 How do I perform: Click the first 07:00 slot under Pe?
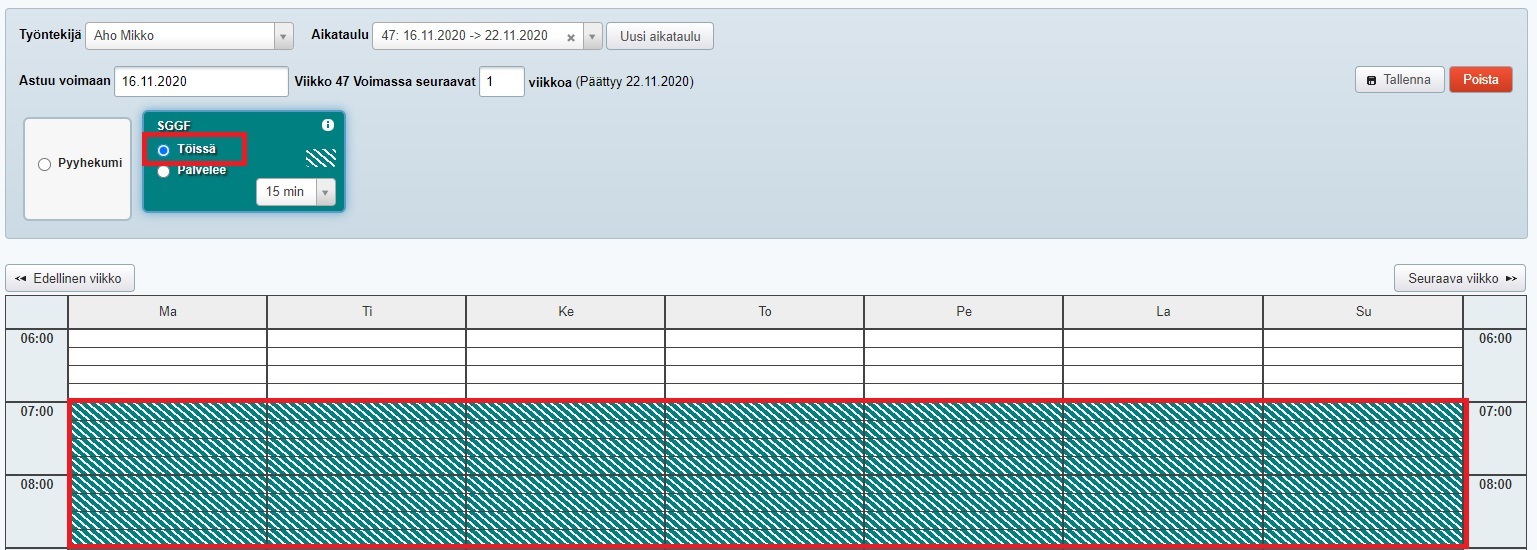click(x=963, y=411)
